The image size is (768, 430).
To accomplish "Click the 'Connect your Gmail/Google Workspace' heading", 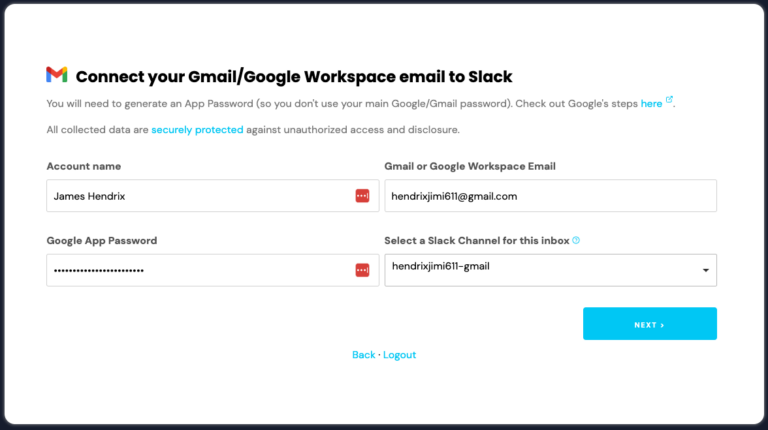I will point(294,77).
